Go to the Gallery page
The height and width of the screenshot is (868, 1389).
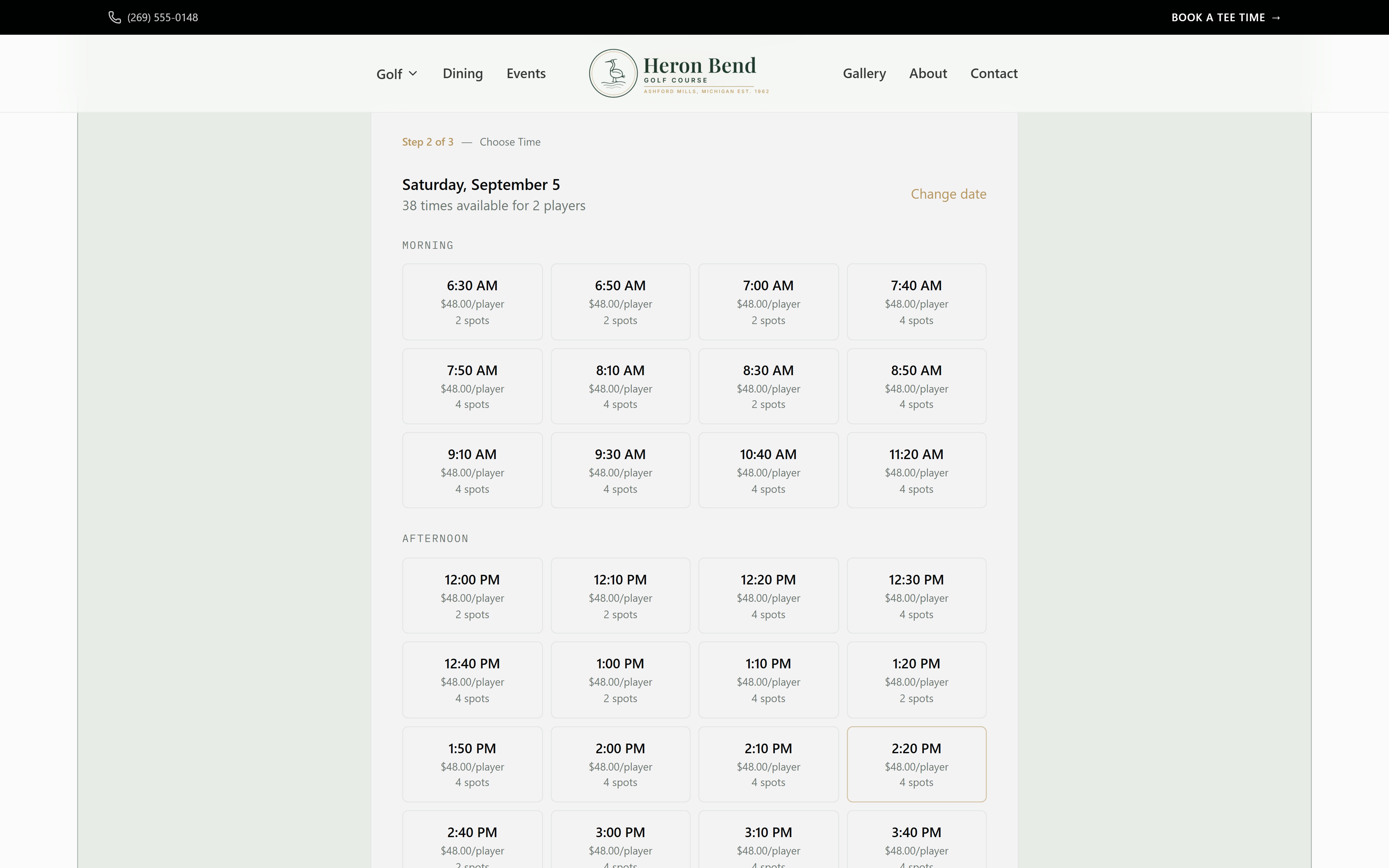[864, 74]
